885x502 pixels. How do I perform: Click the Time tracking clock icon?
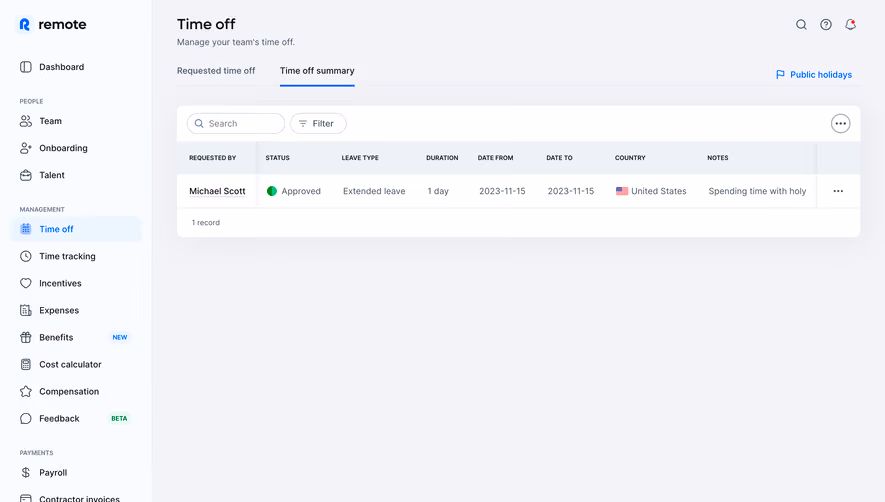click(x=25, y=256)
